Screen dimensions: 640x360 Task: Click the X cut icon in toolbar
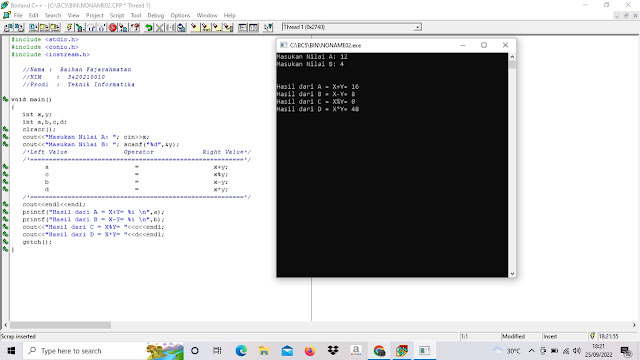[x=160, y=27]
